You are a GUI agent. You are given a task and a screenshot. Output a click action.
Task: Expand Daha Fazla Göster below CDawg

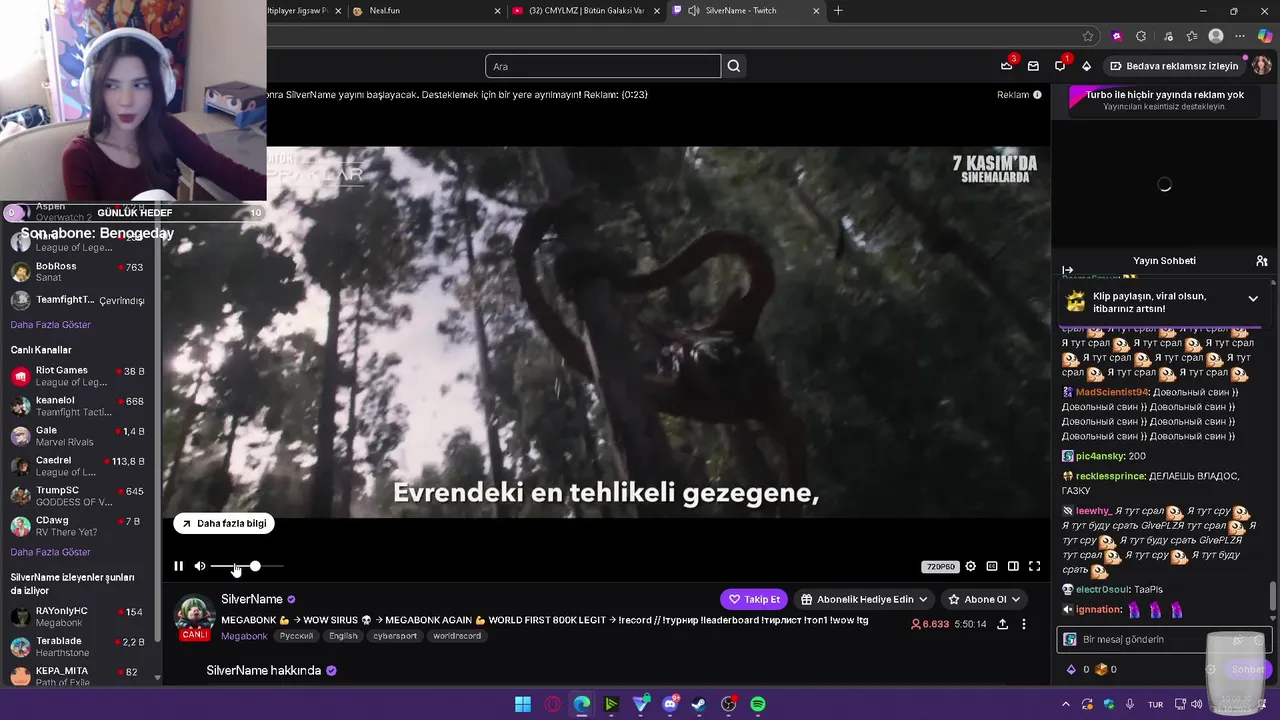pyautogui.click(x=50, y=552)
